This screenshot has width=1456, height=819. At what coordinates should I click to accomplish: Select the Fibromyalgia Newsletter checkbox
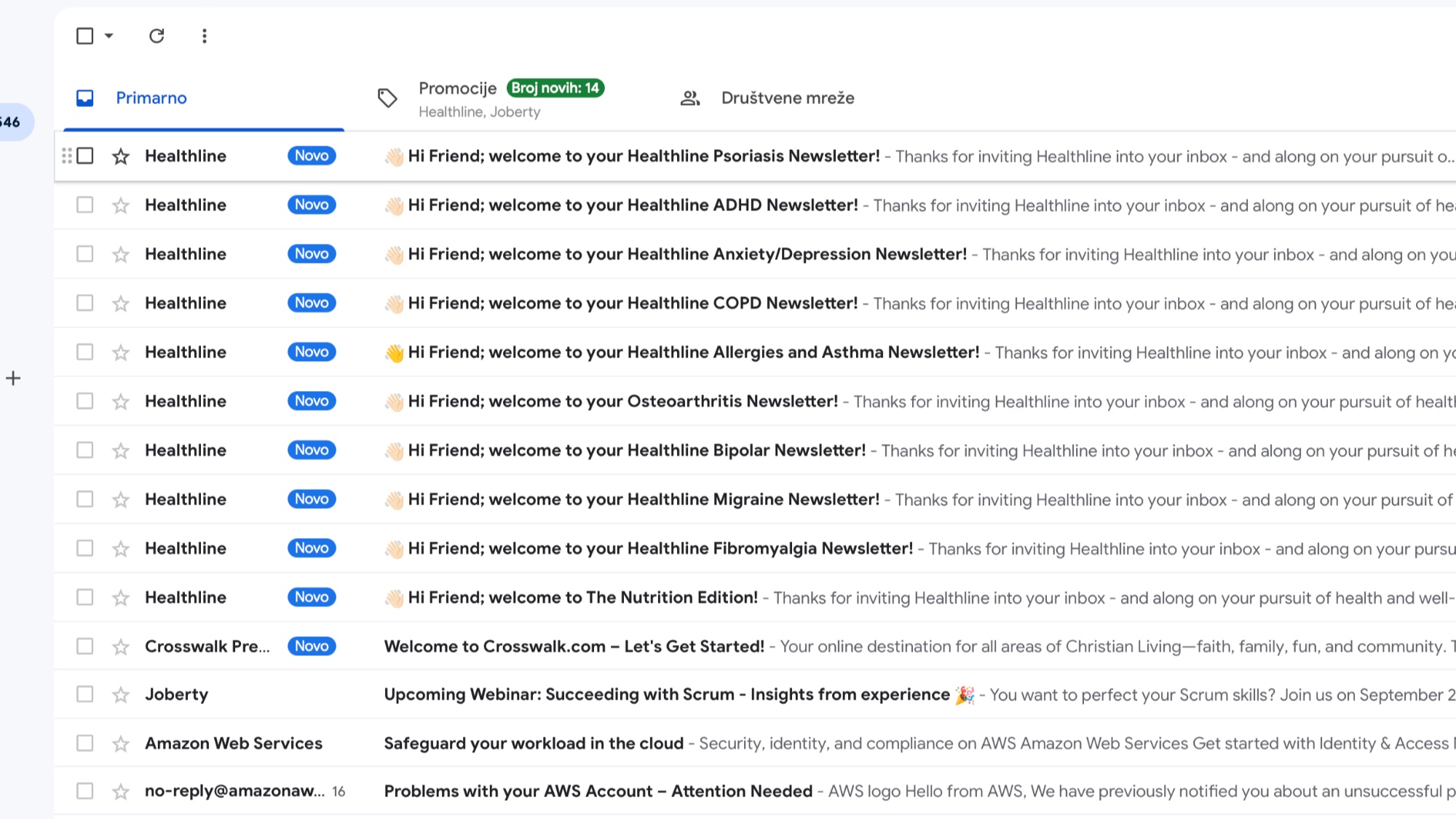(85, 547)
